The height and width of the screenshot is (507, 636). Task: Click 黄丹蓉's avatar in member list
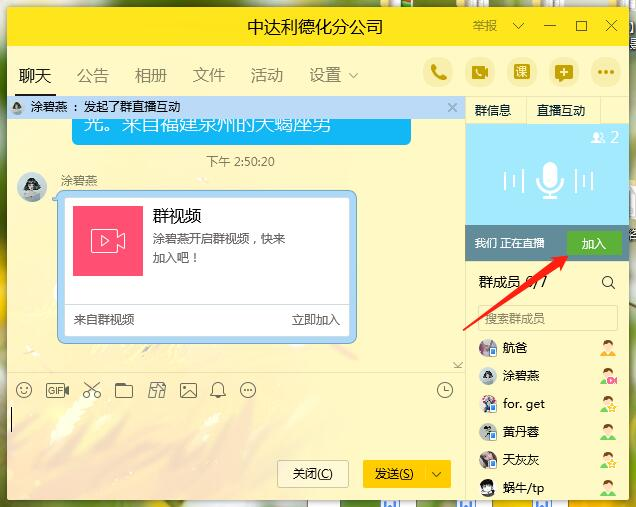488,432
